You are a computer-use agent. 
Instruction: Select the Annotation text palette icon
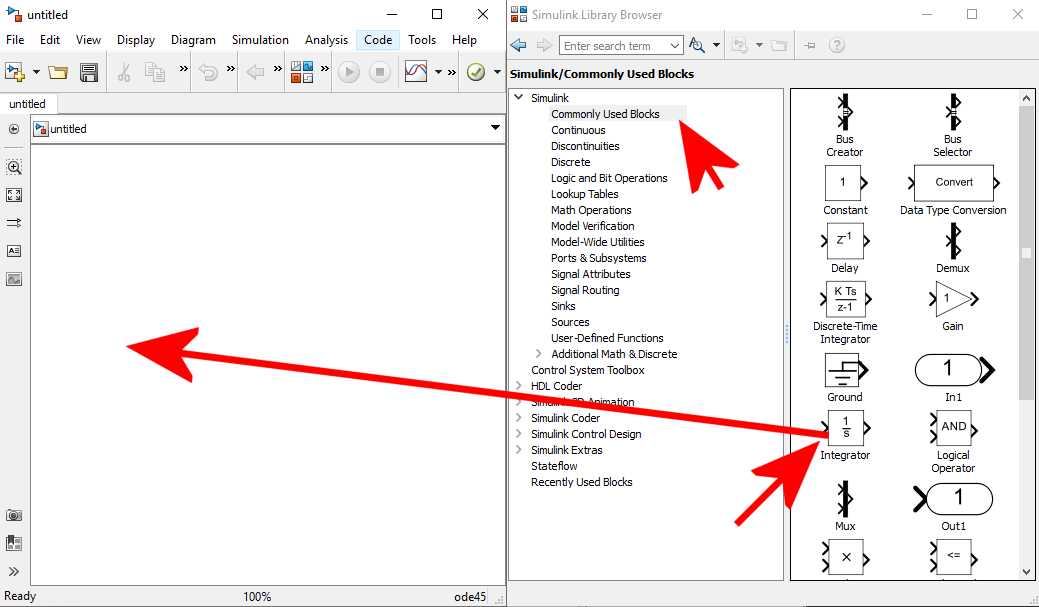click(14, 251)
